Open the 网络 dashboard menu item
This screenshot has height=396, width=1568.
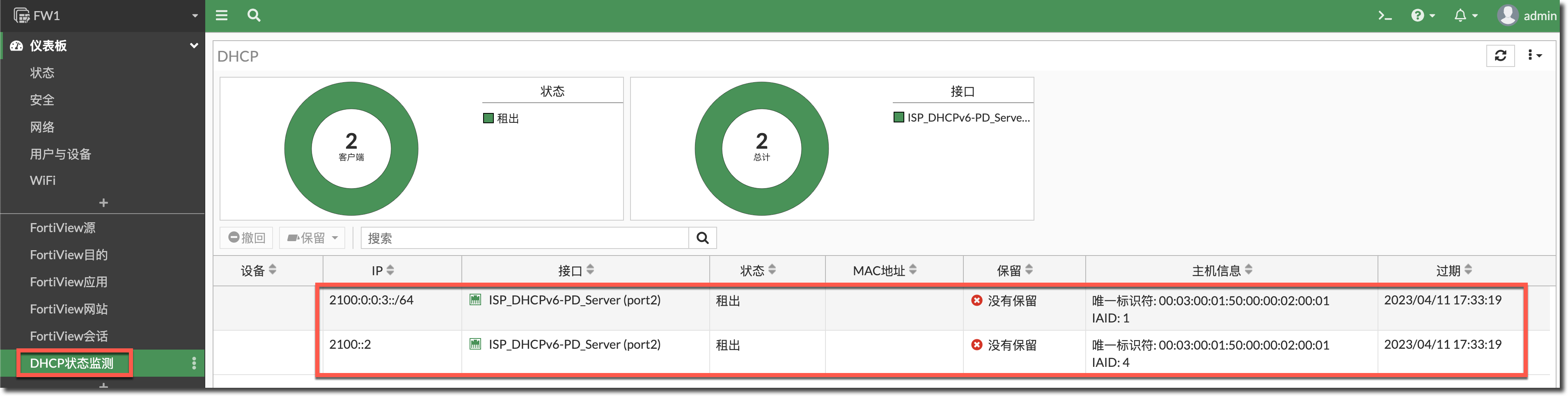click(x=42, y=127)
